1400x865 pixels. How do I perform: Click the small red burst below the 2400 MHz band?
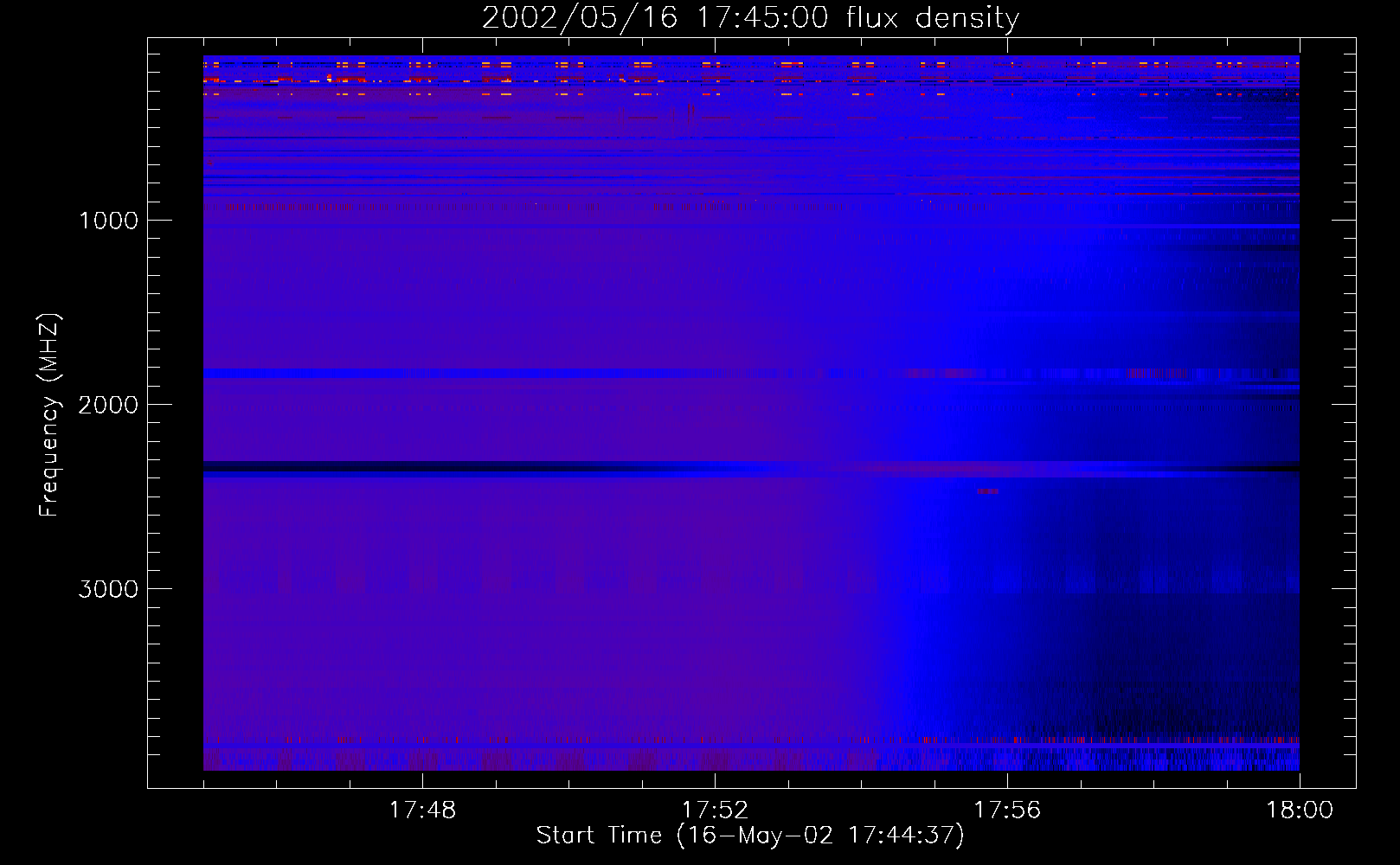coord(987,491)
